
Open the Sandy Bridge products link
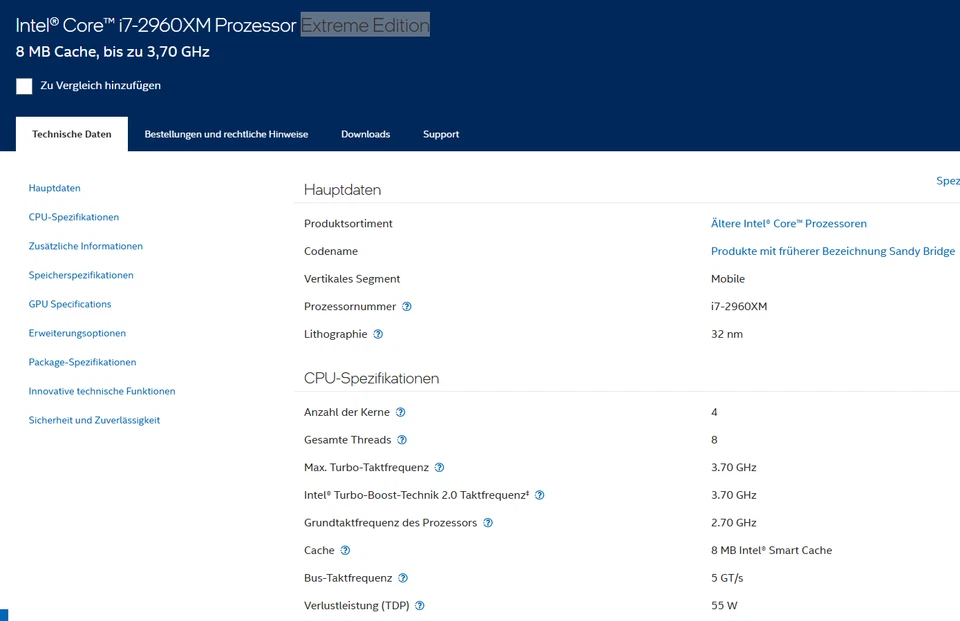click(833, 251)
